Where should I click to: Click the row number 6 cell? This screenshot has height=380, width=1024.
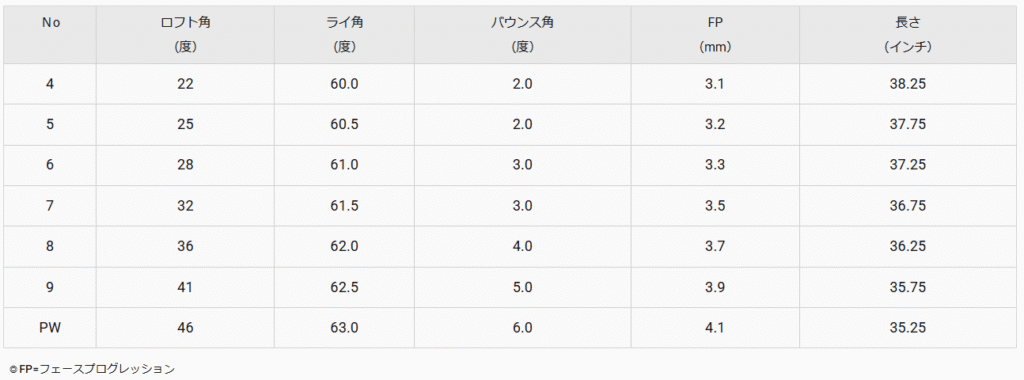(x=50, y=165)
